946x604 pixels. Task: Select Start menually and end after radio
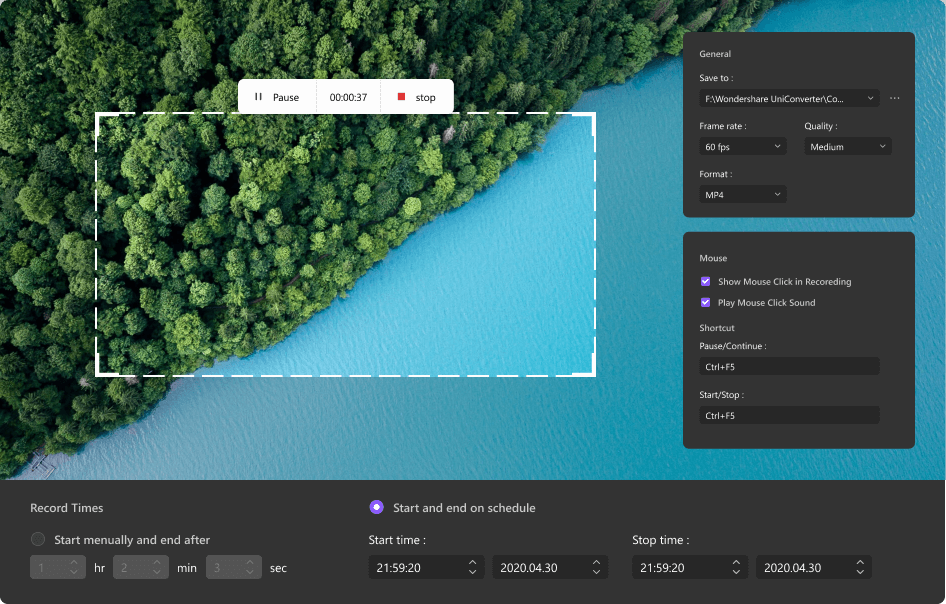(38, 539)
